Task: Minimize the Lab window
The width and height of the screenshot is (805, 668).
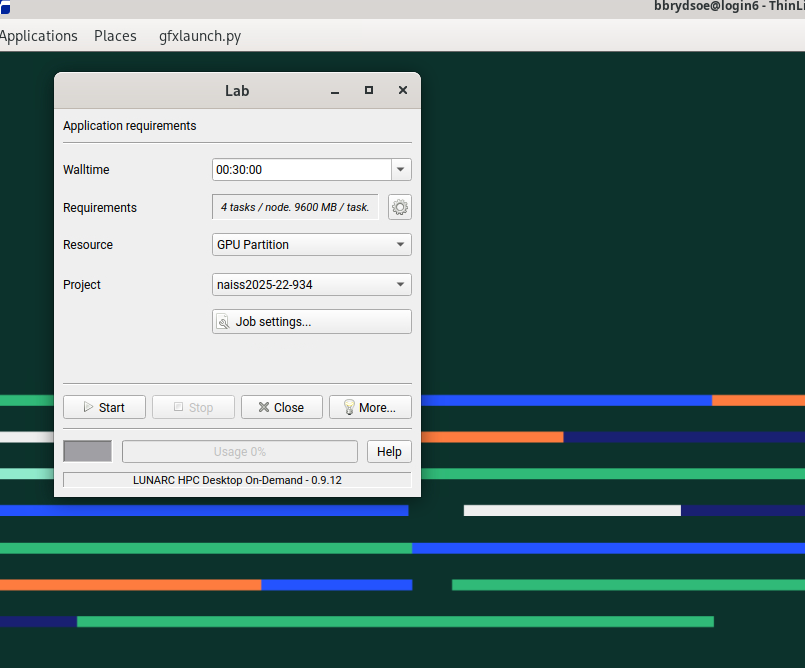Action: click(335, 90)
